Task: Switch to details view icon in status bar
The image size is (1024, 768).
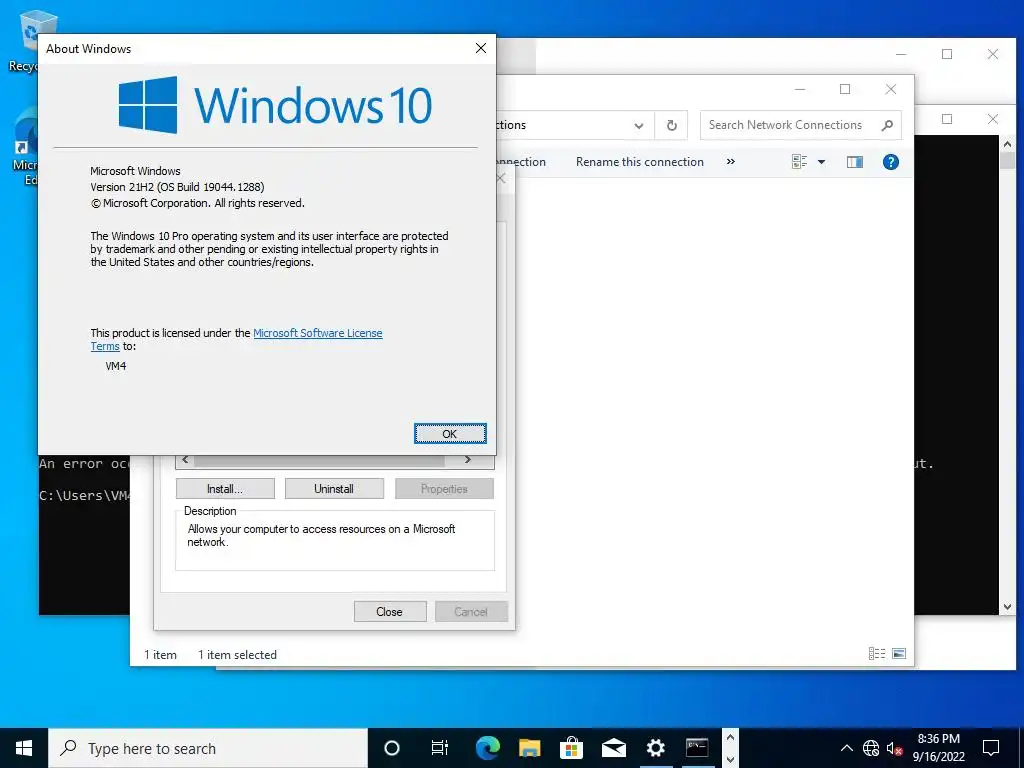Action: tap(876, 654)
